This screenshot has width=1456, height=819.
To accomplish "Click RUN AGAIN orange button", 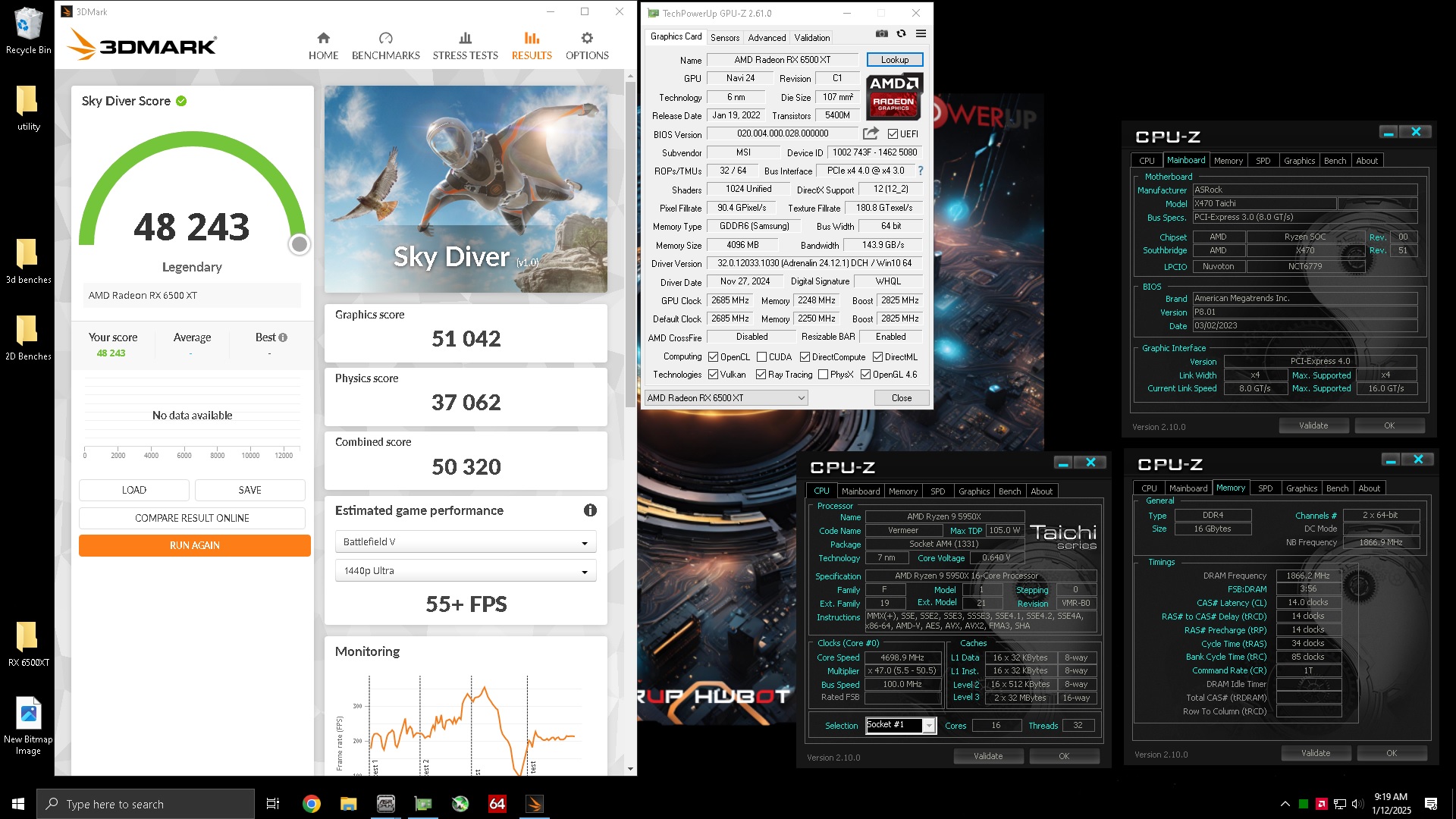I will pyautogui.click(x=194, y=545).
